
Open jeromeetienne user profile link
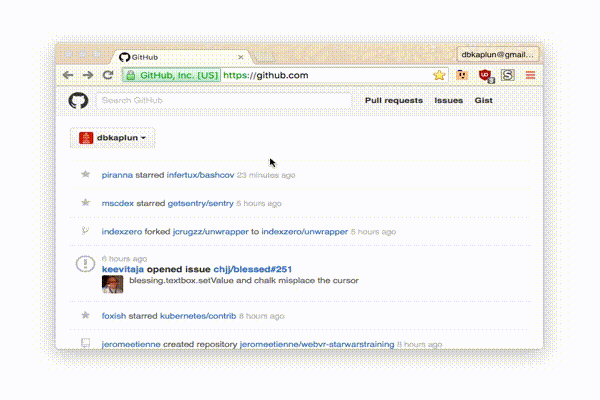pyautogui.click(x=131, y=344)
